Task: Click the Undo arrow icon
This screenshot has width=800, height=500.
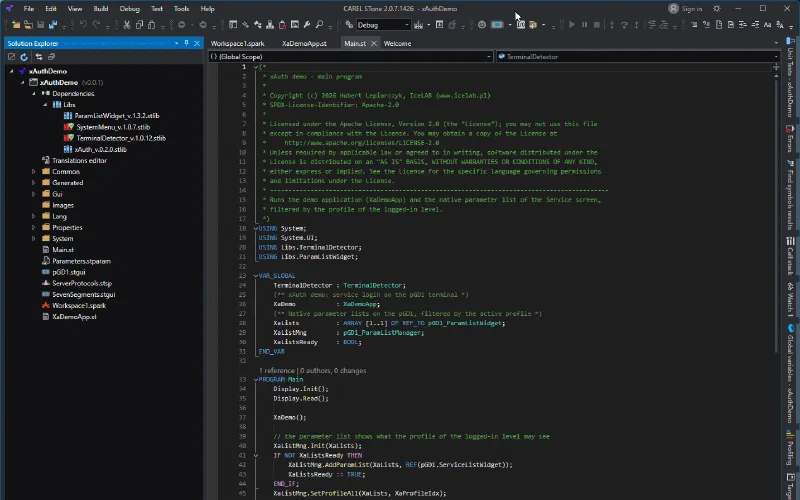Action: click(x=83, y=24)
